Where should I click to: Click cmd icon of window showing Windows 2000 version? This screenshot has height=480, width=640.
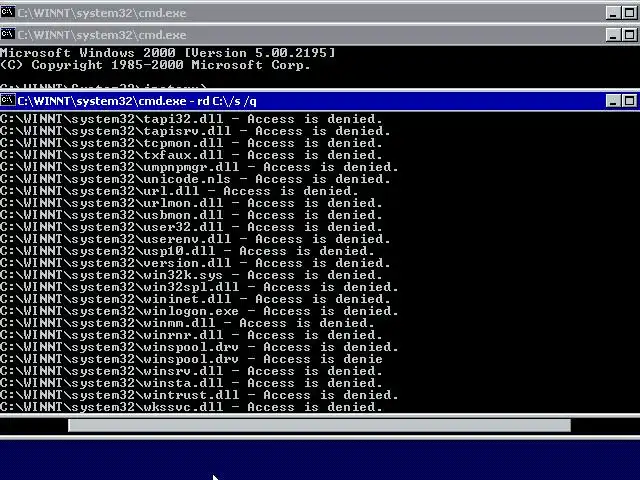[x=8, y=34]
